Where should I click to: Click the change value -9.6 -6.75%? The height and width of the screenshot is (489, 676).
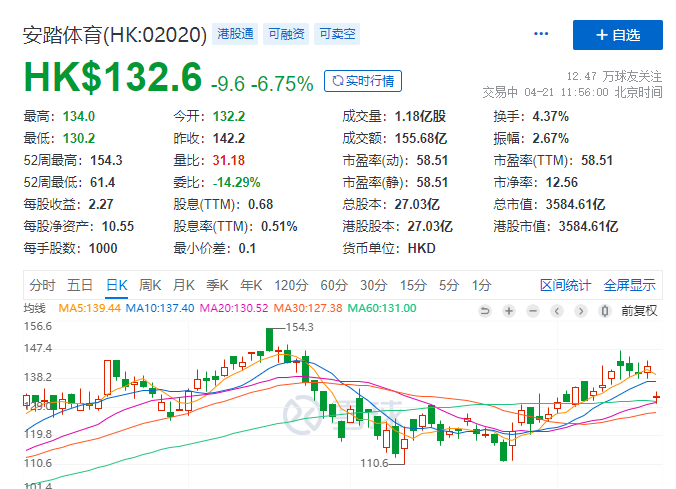tap(262, 84)
